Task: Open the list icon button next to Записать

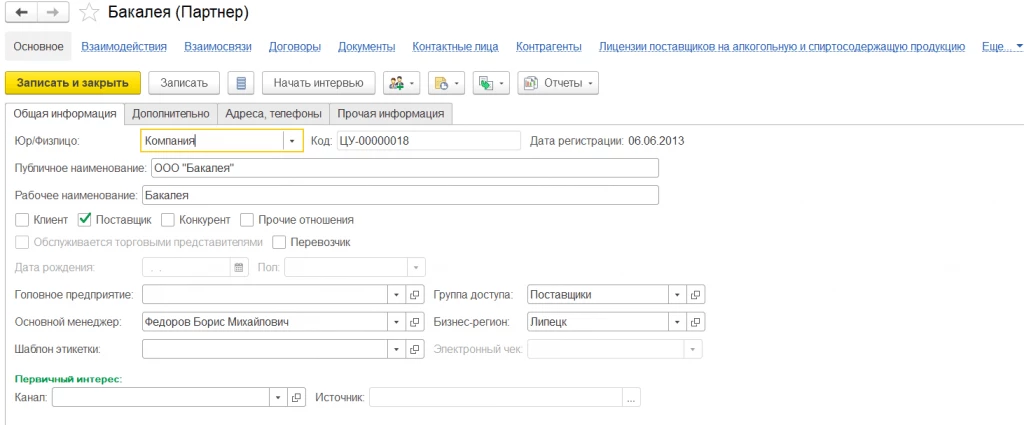Action: [x=241, y=83]
